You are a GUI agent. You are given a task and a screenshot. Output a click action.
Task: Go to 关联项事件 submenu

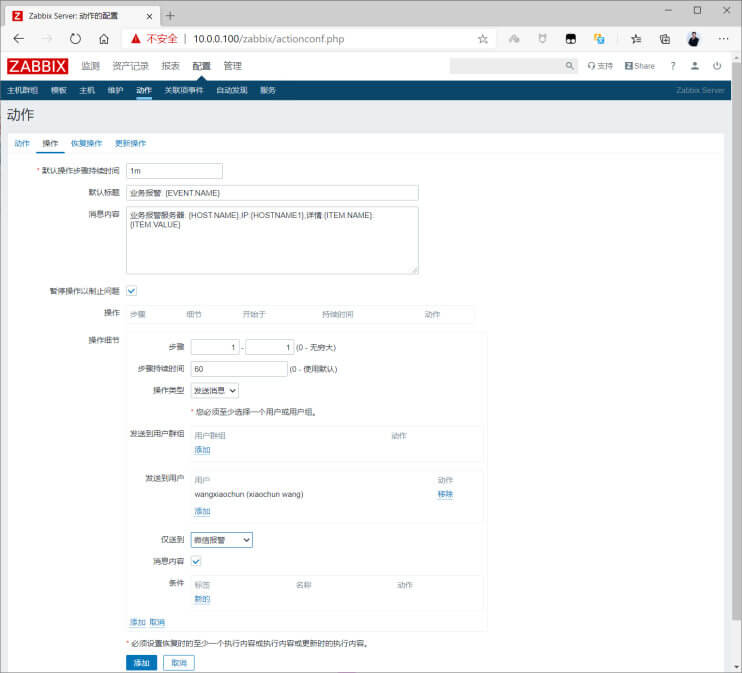point(184,90)
